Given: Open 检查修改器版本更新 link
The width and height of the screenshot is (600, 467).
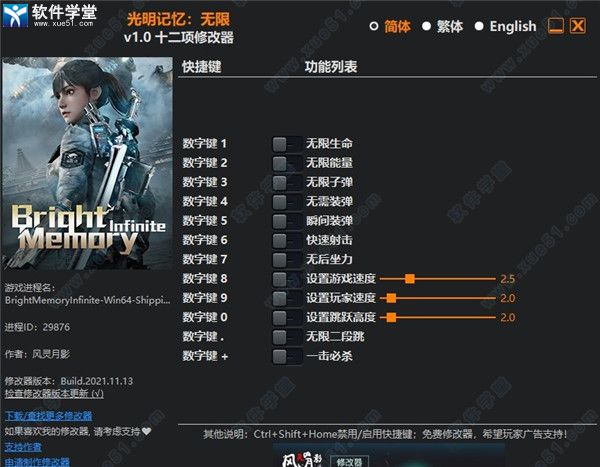Looking at the screenshot, I should 54,394.
